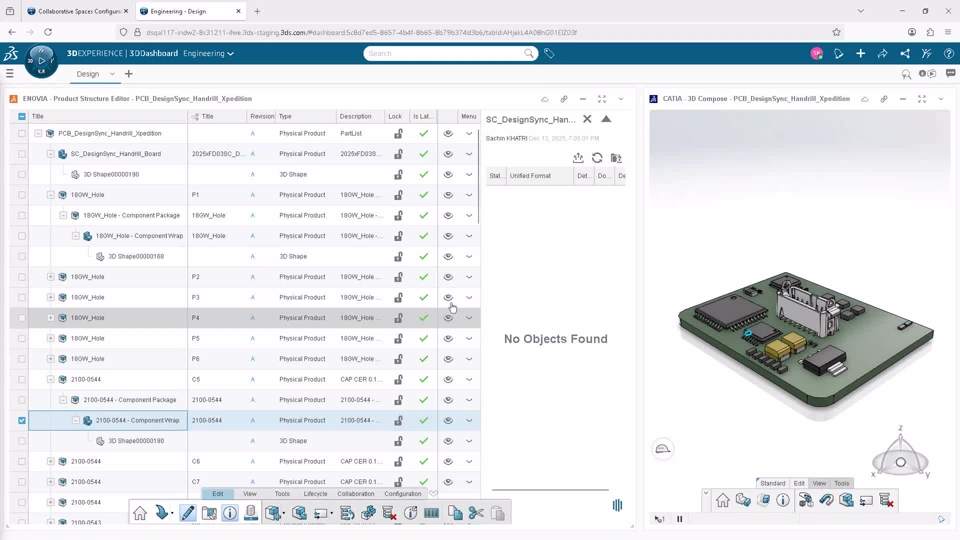Image resolution: width=960 pixels, height=540 pixels.
Task: Click Paste icon in ENOVIA toolbar
Action: pos(498,513)
